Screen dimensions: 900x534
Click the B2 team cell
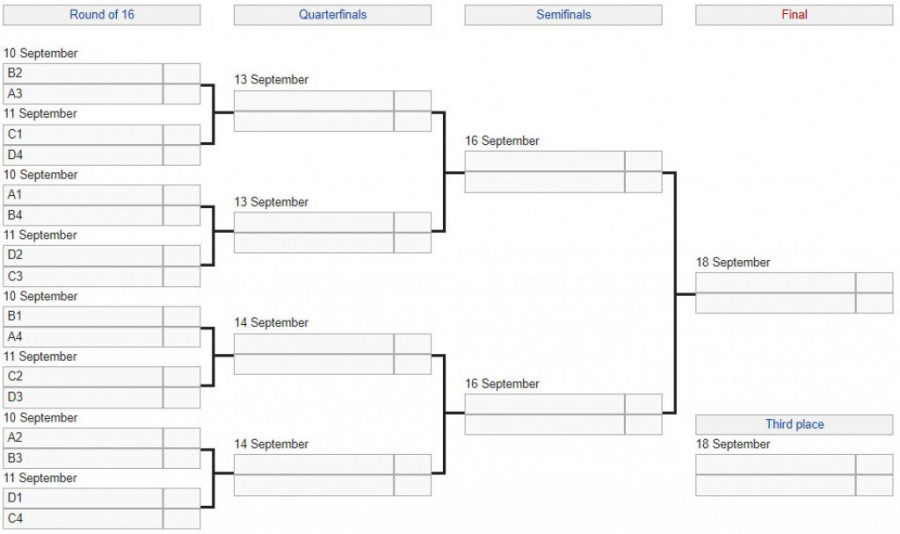click(83, 73)
